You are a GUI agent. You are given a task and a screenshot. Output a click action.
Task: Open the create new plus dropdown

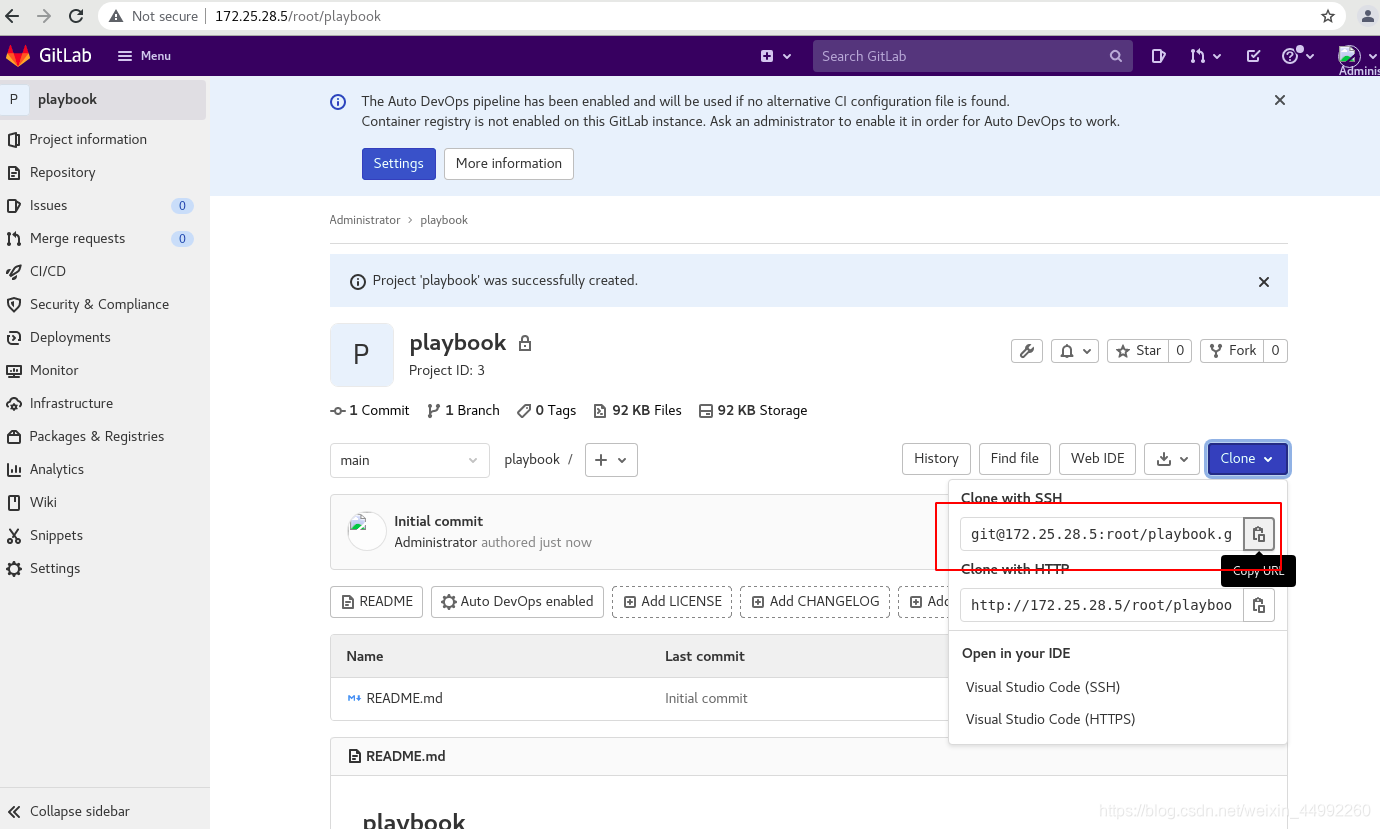pyautogui.click(x=776, y=56)
